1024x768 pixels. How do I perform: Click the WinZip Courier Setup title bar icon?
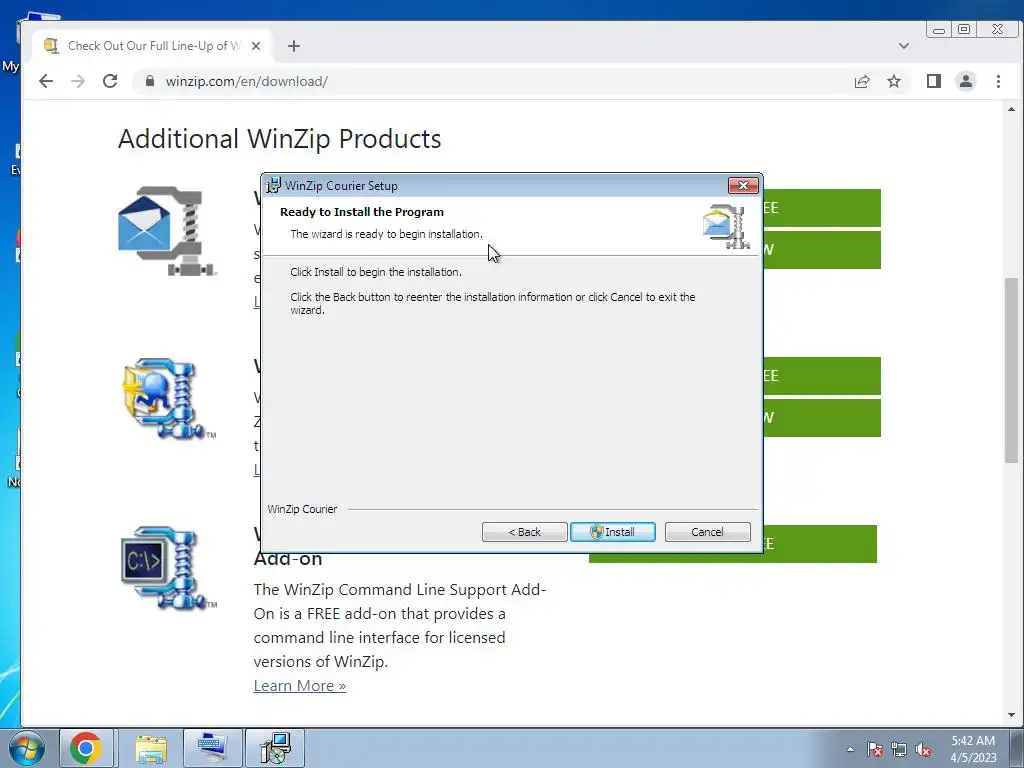coord(273,185)
